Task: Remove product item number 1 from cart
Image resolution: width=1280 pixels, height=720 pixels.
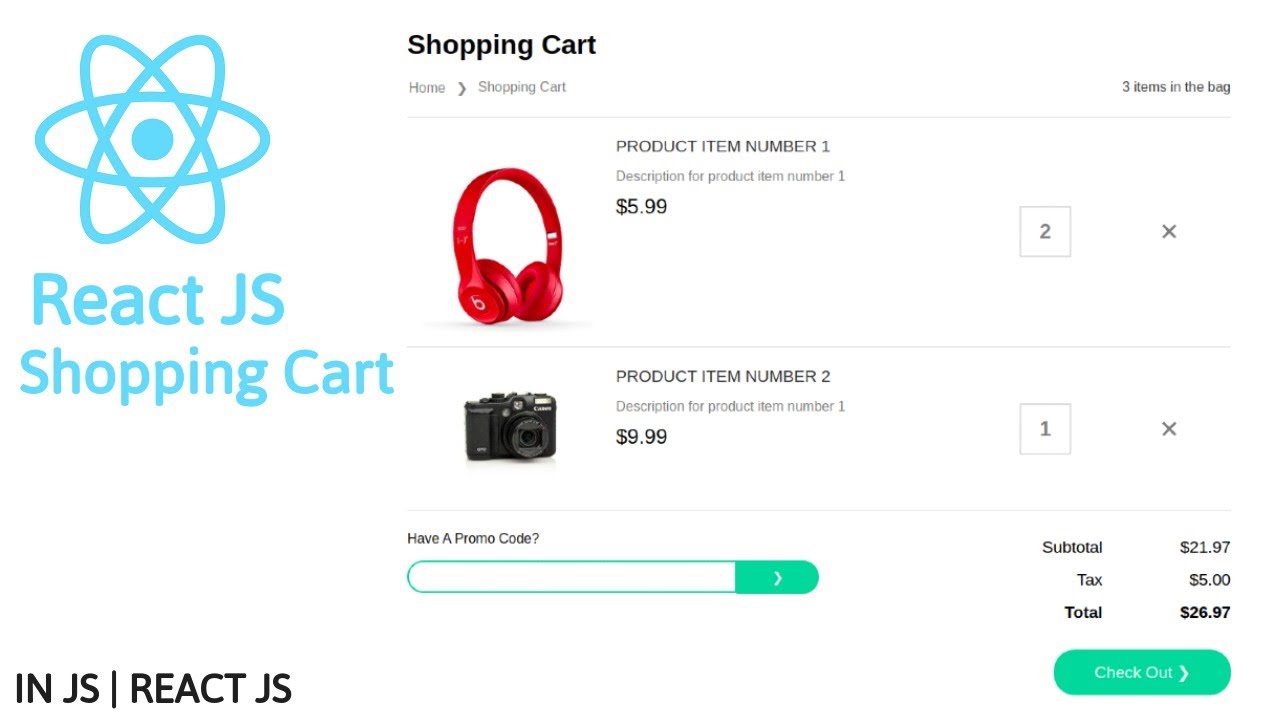Action: click(1168, 232)
